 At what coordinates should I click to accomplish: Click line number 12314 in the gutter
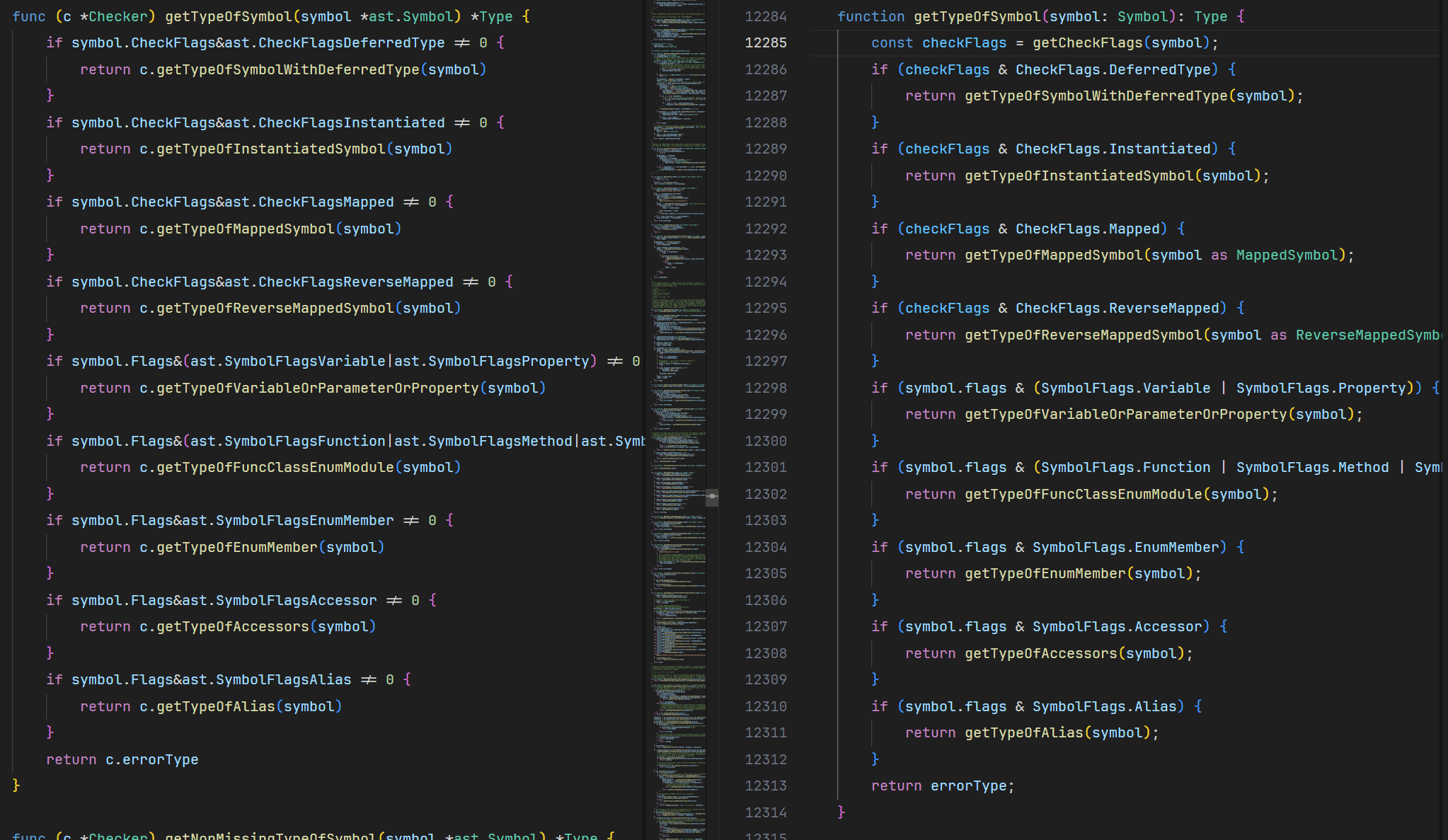(x=766, y=812)
